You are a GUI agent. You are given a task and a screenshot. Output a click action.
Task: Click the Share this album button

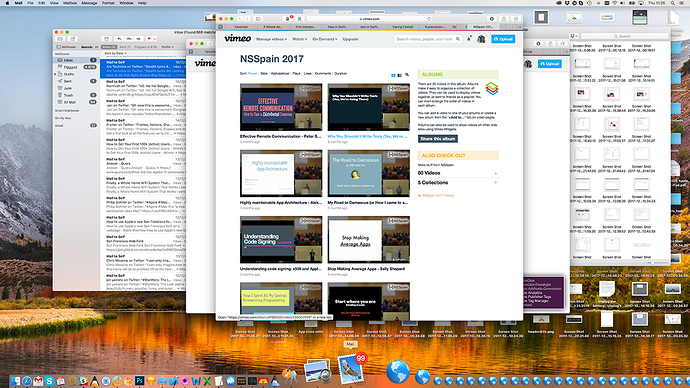(438, 139)
